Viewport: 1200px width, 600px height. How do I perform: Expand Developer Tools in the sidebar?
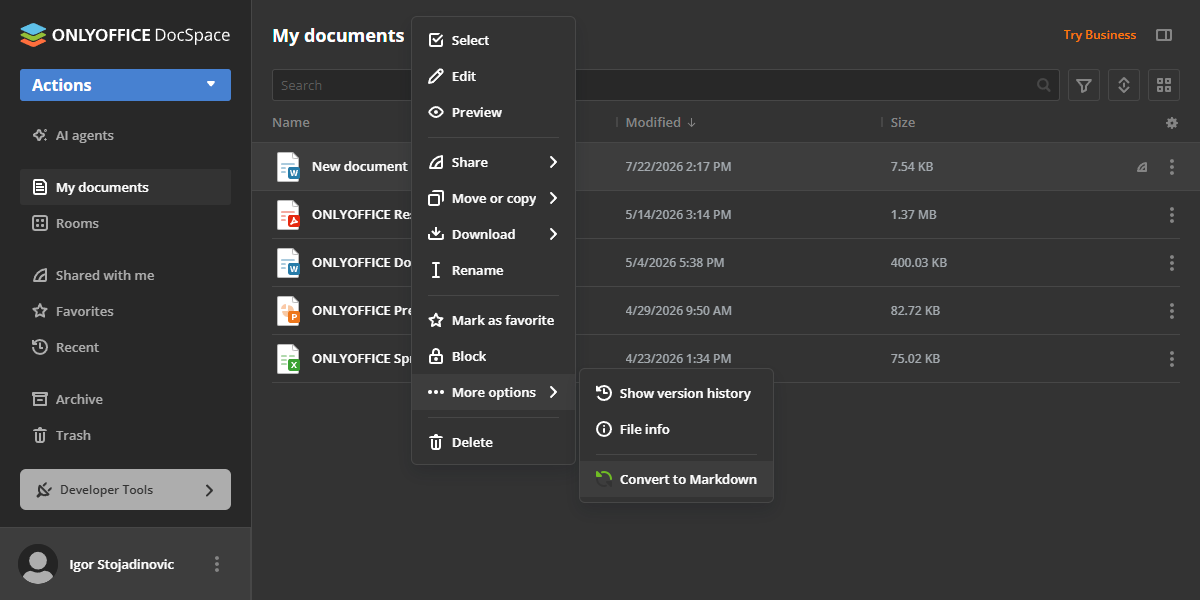coord(125,490)
